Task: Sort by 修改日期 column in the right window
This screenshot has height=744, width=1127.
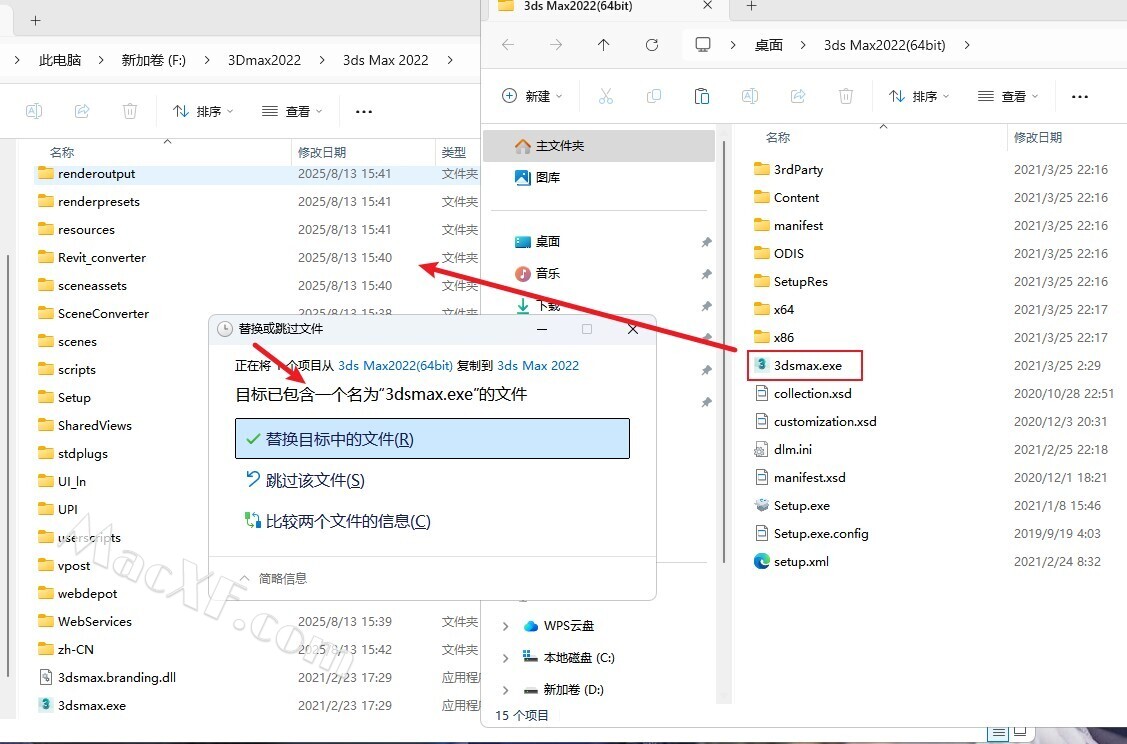Action: [x=1038, y=137]
